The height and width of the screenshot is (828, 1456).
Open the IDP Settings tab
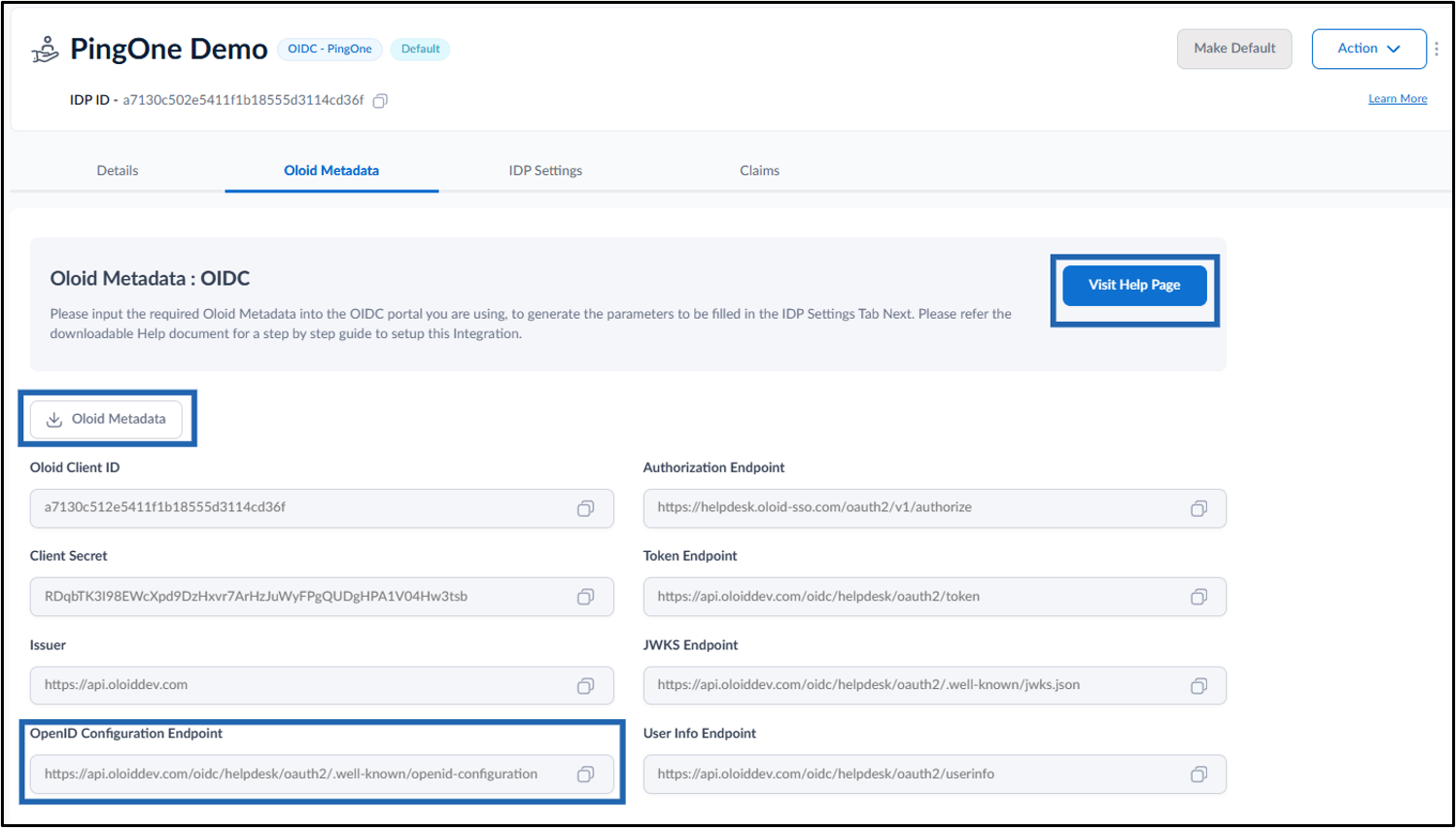point(545,170)
